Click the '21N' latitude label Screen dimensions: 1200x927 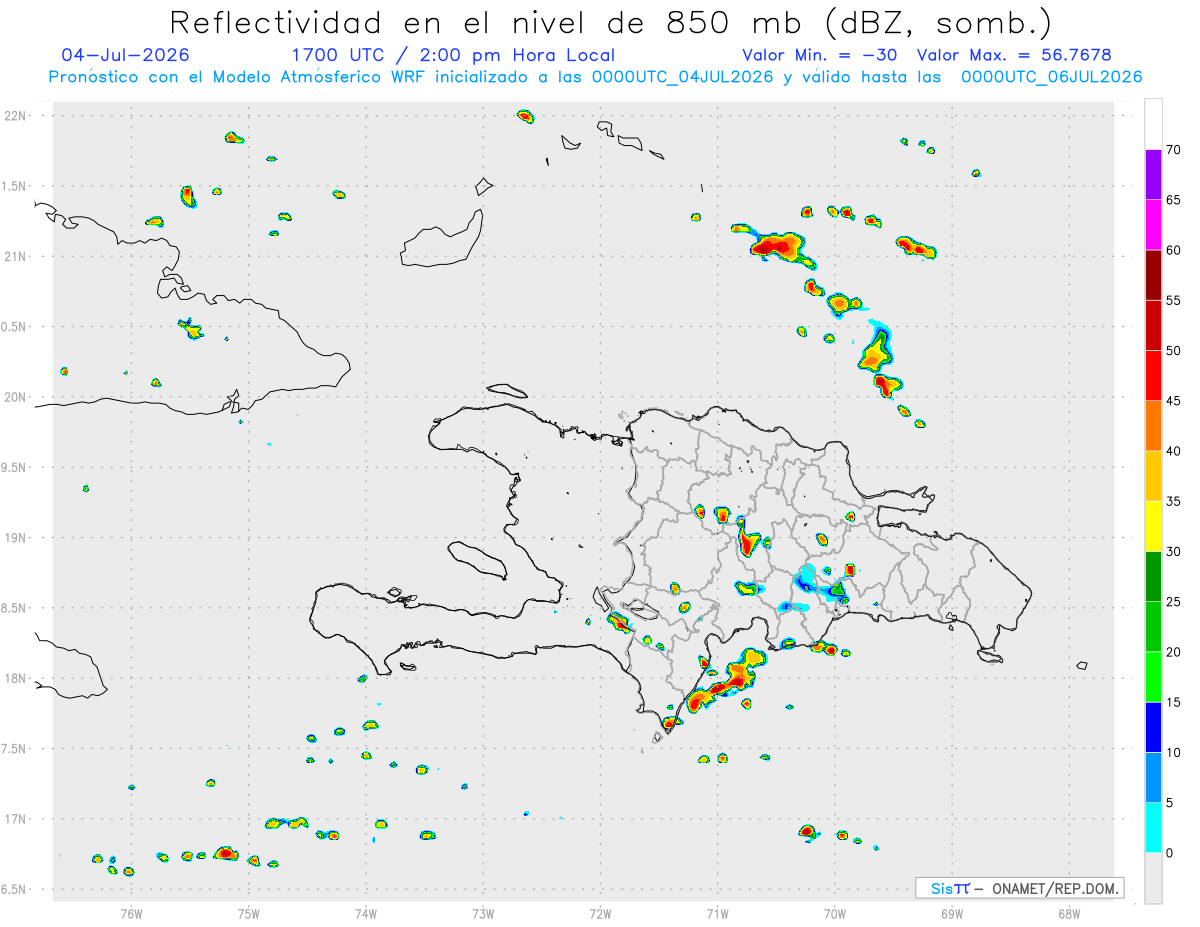click(x=17, y=257)
